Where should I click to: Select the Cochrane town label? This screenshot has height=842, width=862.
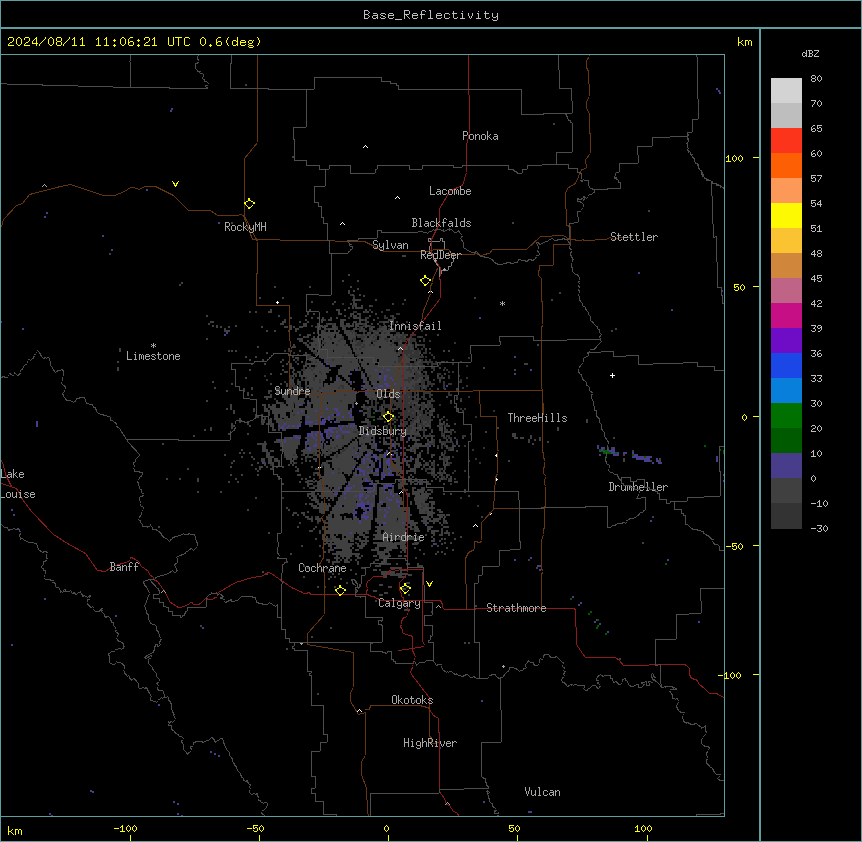[x=322, y=568]
